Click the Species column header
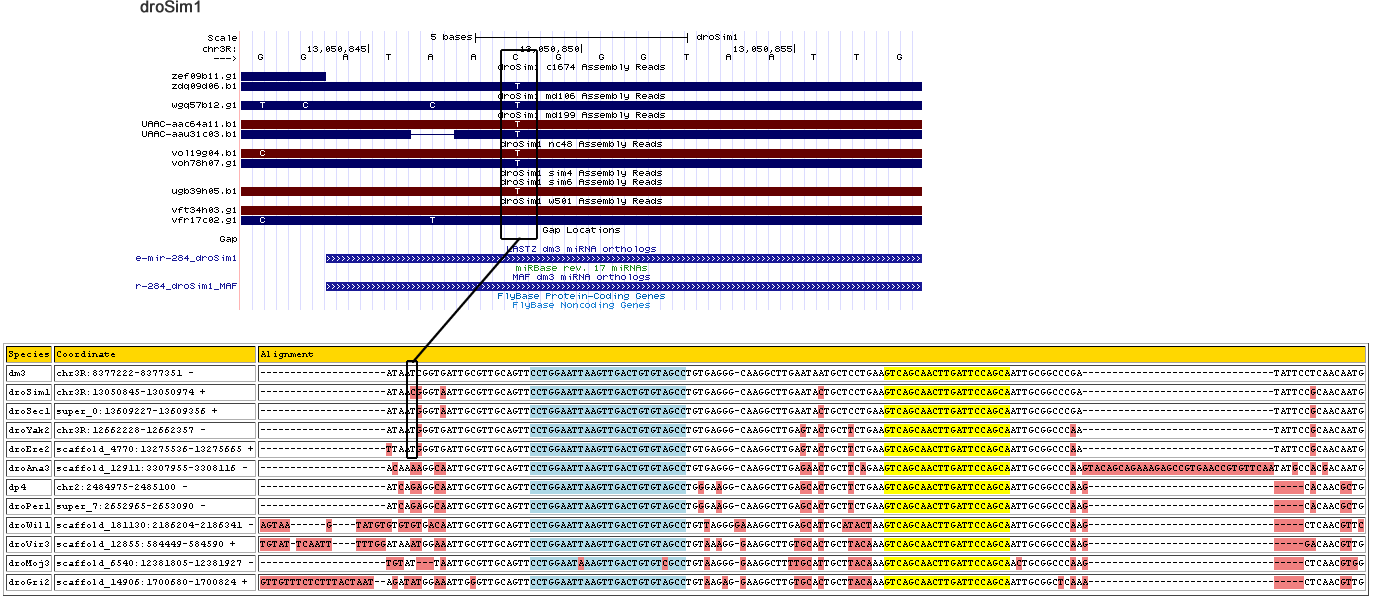Screen dimensions: 1380x602 (28, 354)
